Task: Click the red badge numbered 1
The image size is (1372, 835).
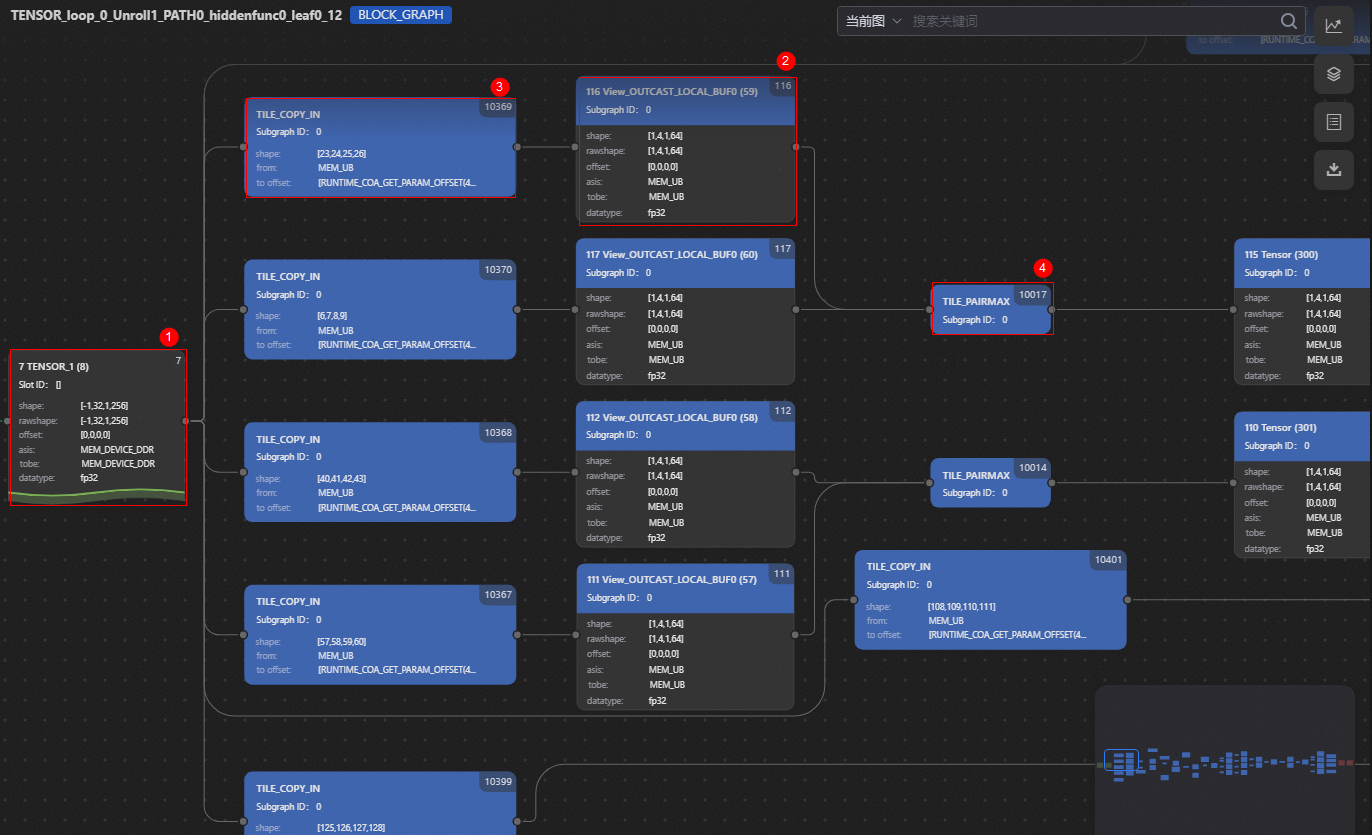Action: [x=169, y=337]
